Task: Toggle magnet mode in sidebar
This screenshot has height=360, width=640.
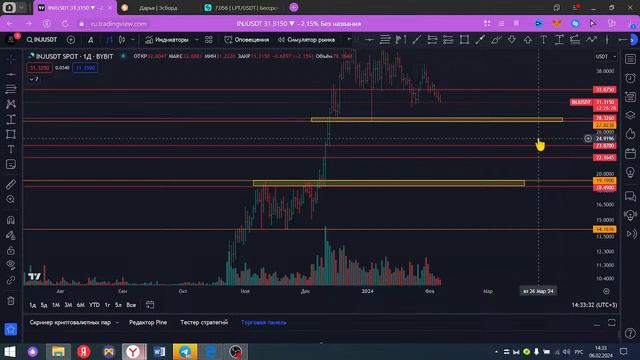Action: [x=11, y=220]
